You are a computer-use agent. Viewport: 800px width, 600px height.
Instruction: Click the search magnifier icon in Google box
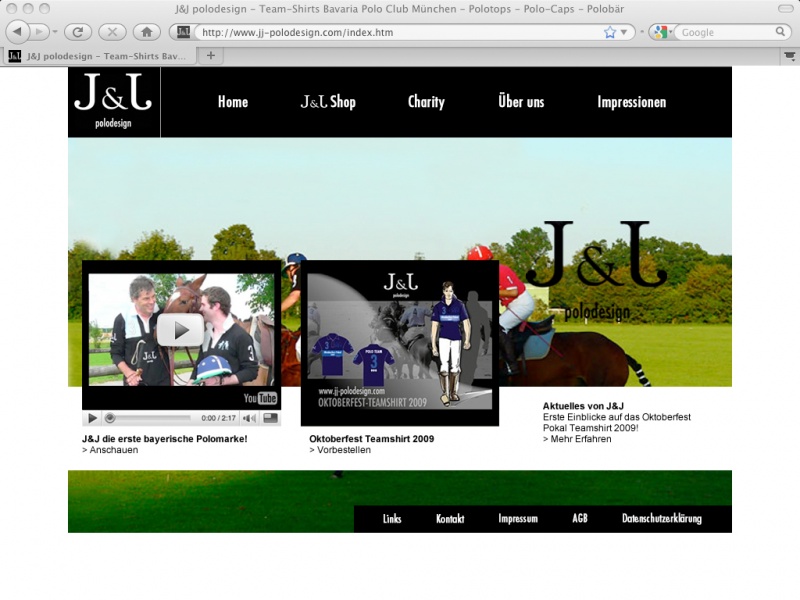pos(782,32)
